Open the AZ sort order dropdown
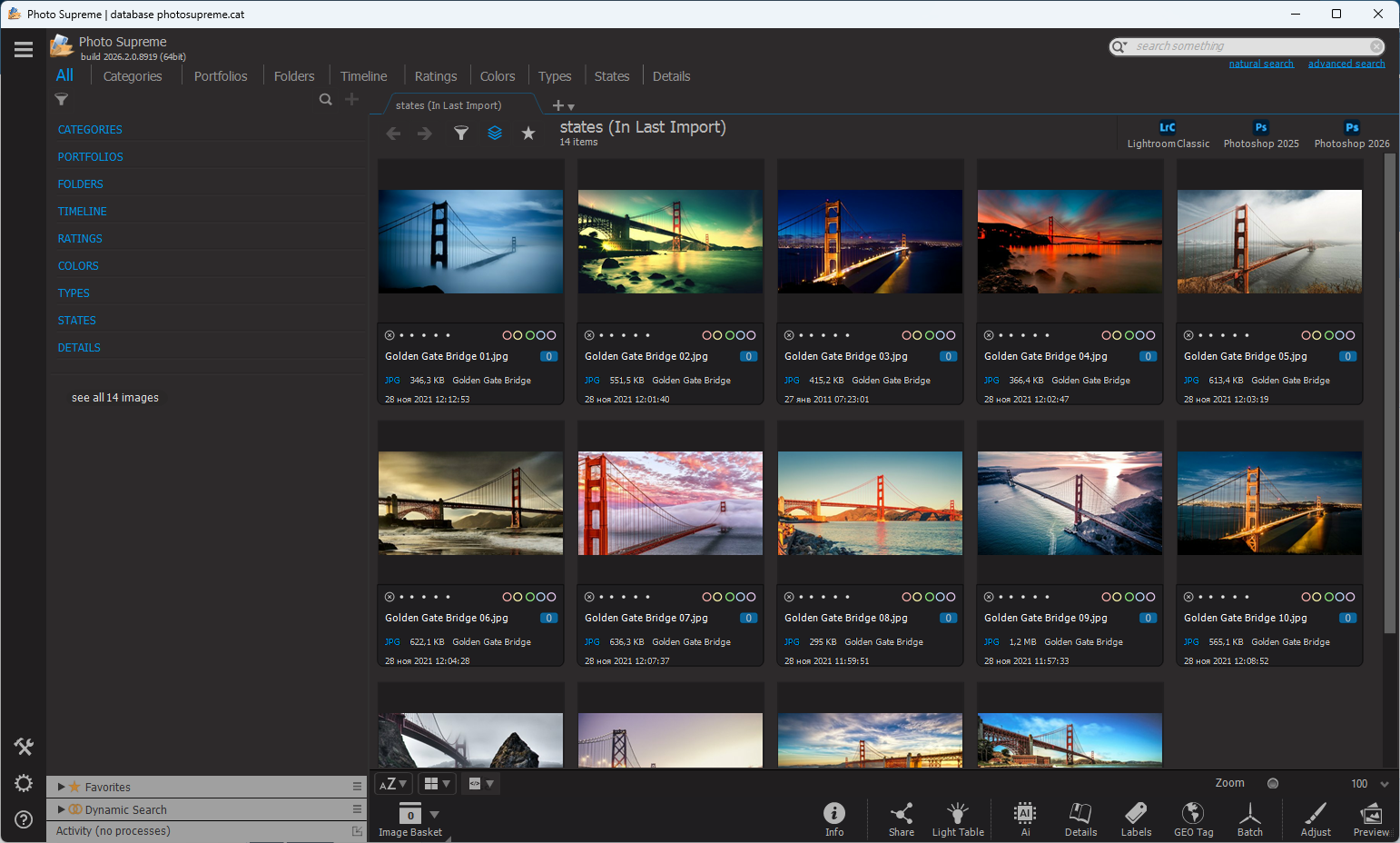Image resolution: width=1400 pixels, height=843 pixels. 392,783
